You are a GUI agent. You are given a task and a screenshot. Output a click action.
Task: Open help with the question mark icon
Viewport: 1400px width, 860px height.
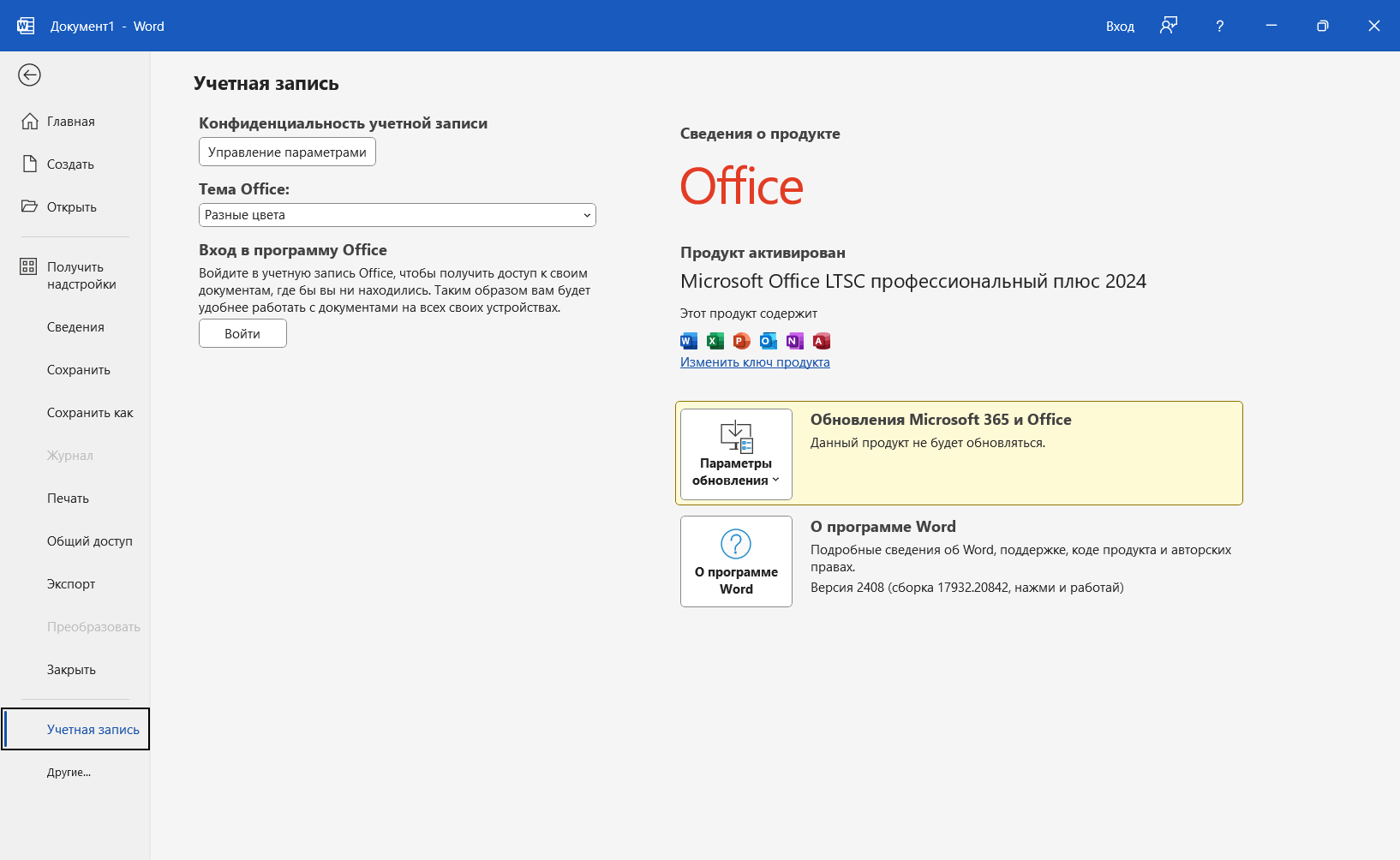pyautogui.click(x=1219, y=26)
